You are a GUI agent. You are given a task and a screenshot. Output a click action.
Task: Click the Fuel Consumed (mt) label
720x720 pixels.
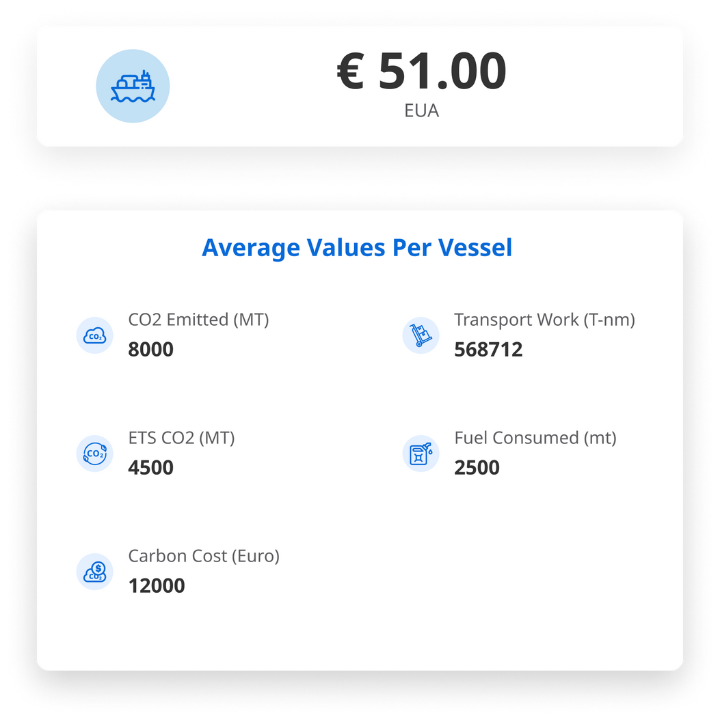[535, 438]
